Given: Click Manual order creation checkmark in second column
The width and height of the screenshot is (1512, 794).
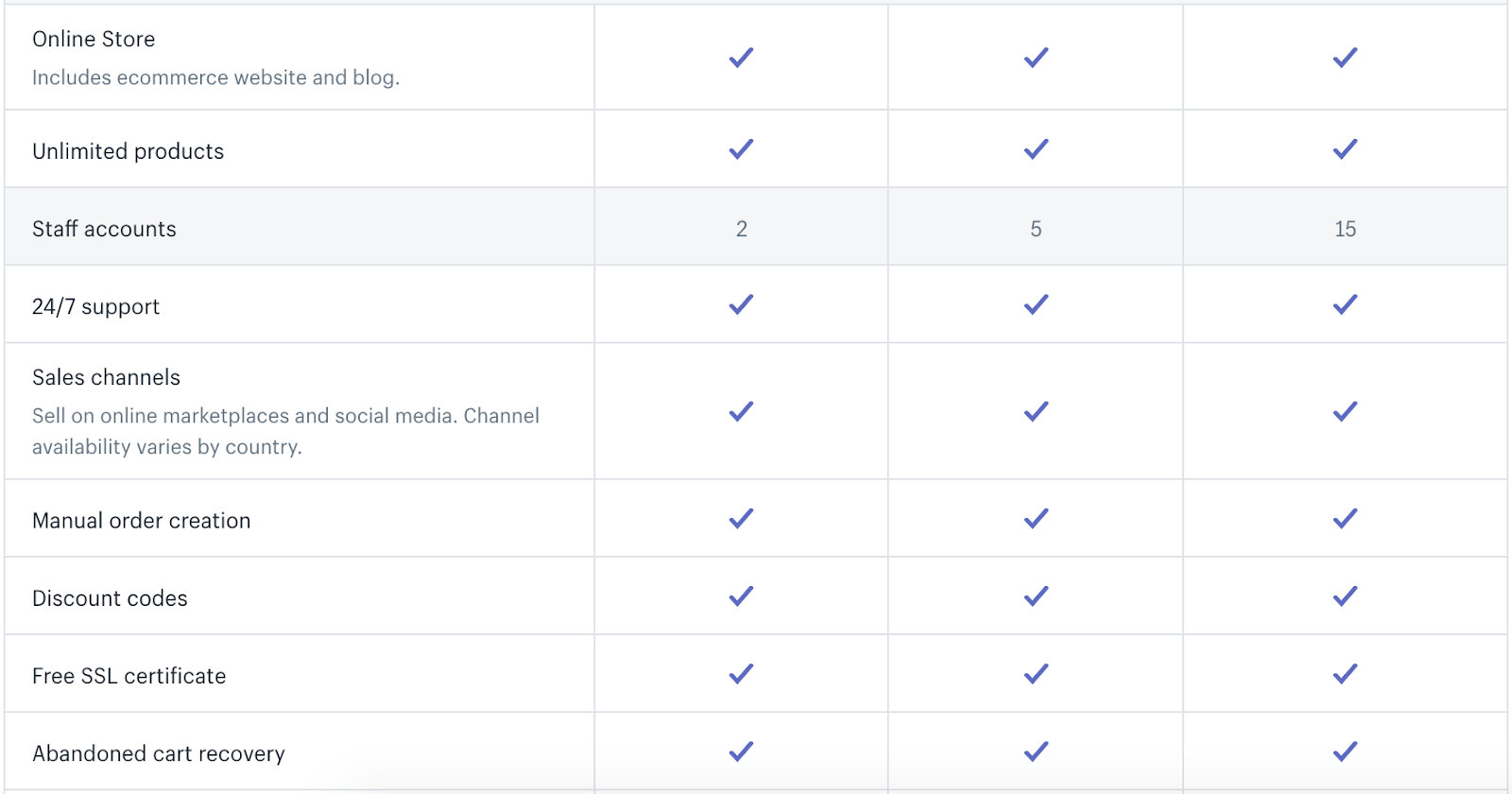Looking at the screenshot, I should click(x=1036, y=518).
